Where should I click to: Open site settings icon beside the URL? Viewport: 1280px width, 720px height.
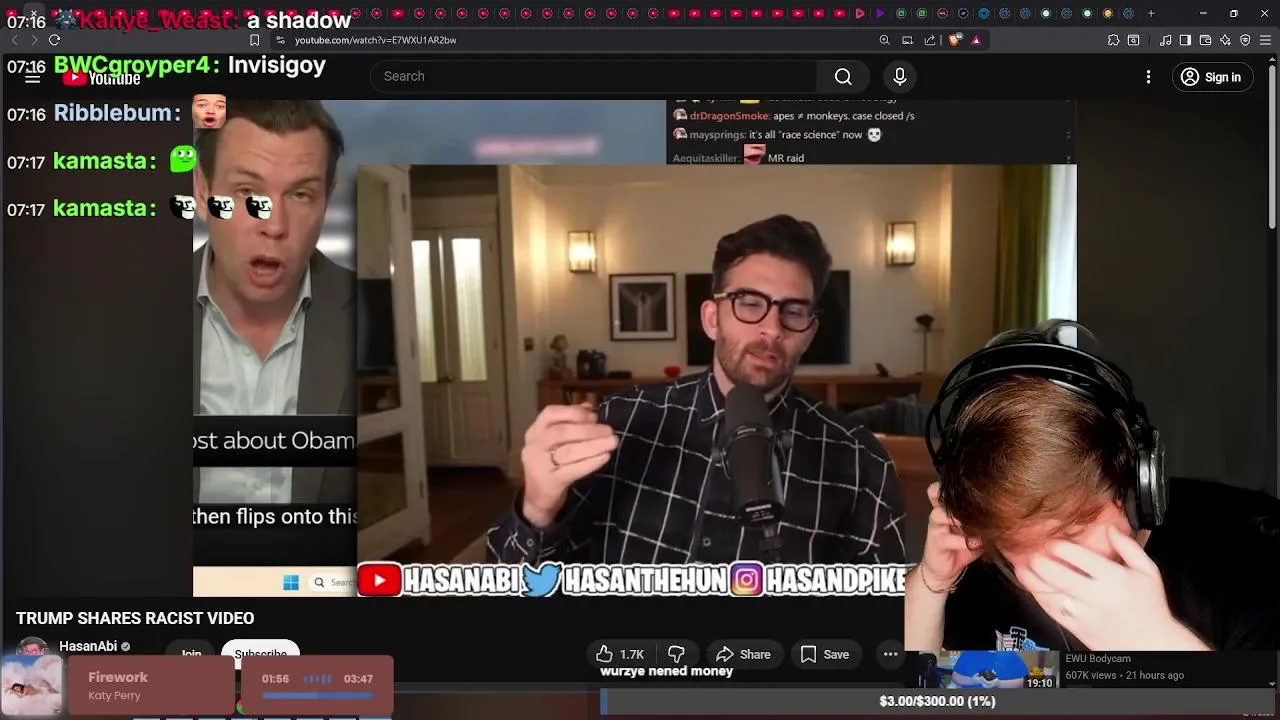click(281, 40)
